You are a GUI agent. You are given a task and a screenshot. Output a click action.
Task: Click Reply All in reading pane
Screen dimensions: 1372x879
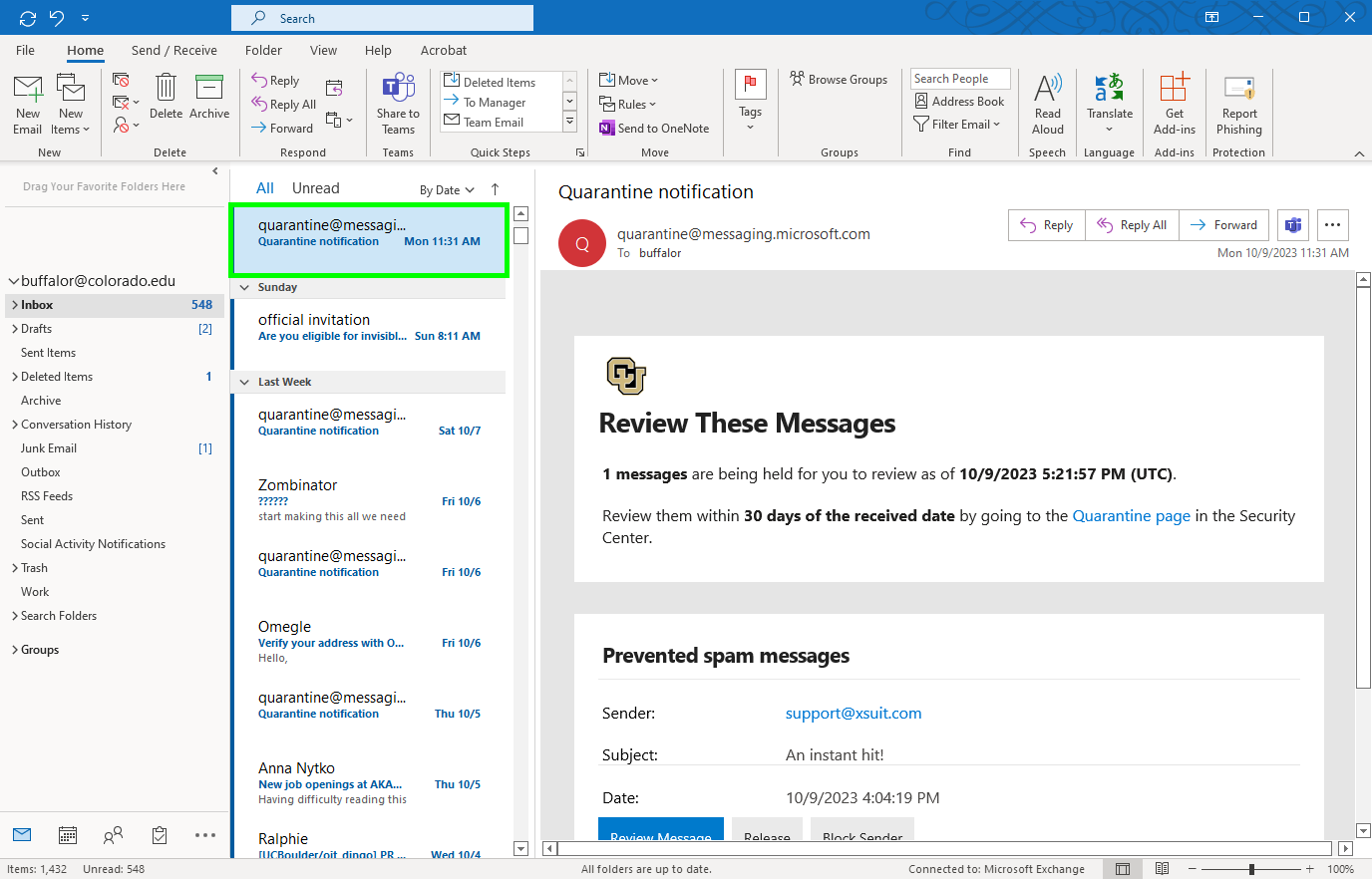[1132, 225]
